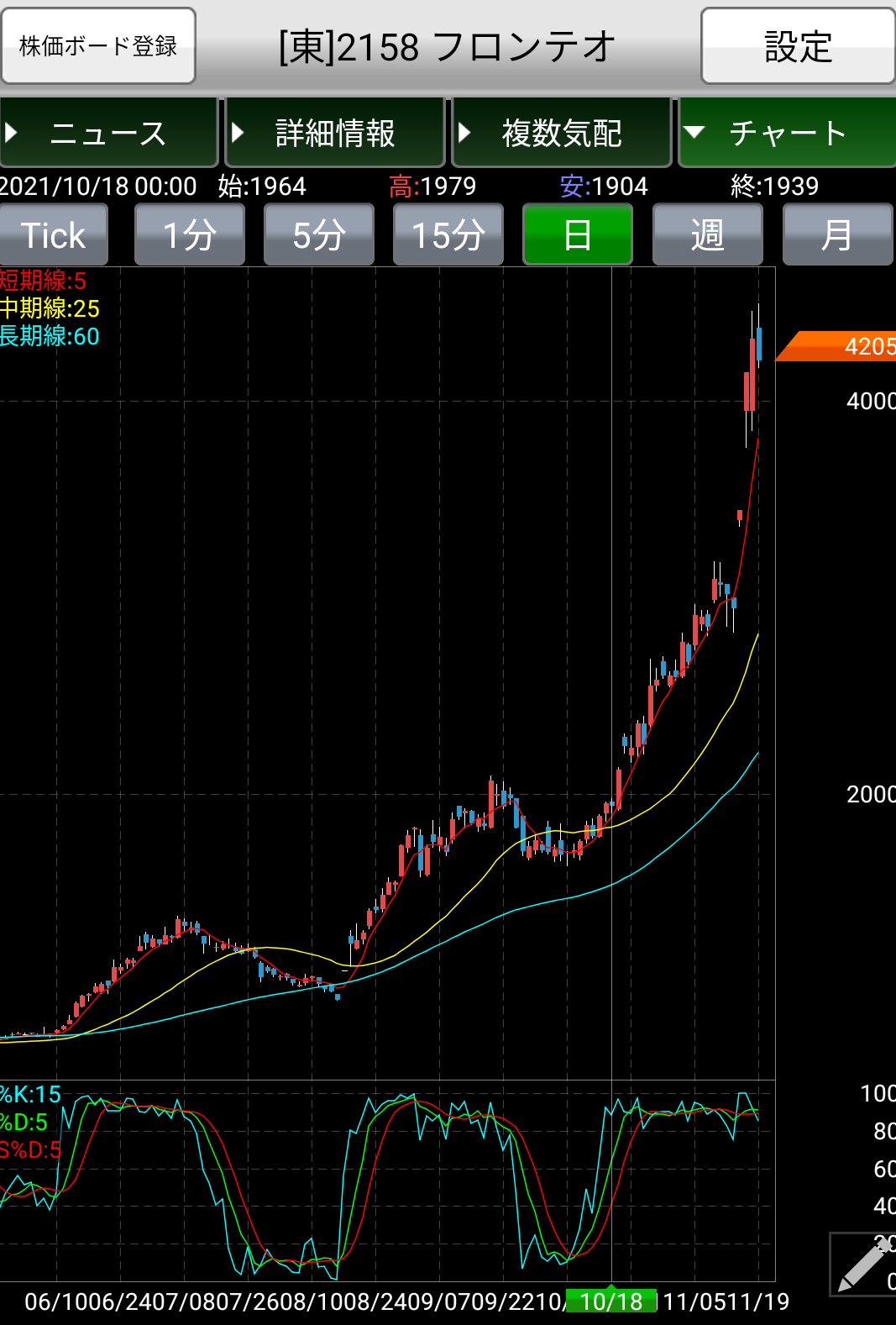
Task: Switch to monthly 月 chart
Action: [836, 235]
